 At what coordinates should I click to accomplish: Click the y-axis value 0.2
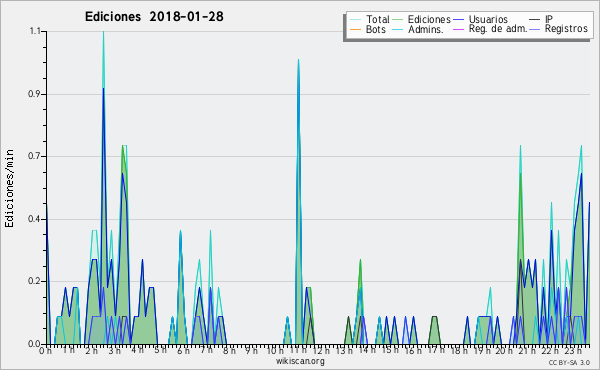(x=34, y=282)
